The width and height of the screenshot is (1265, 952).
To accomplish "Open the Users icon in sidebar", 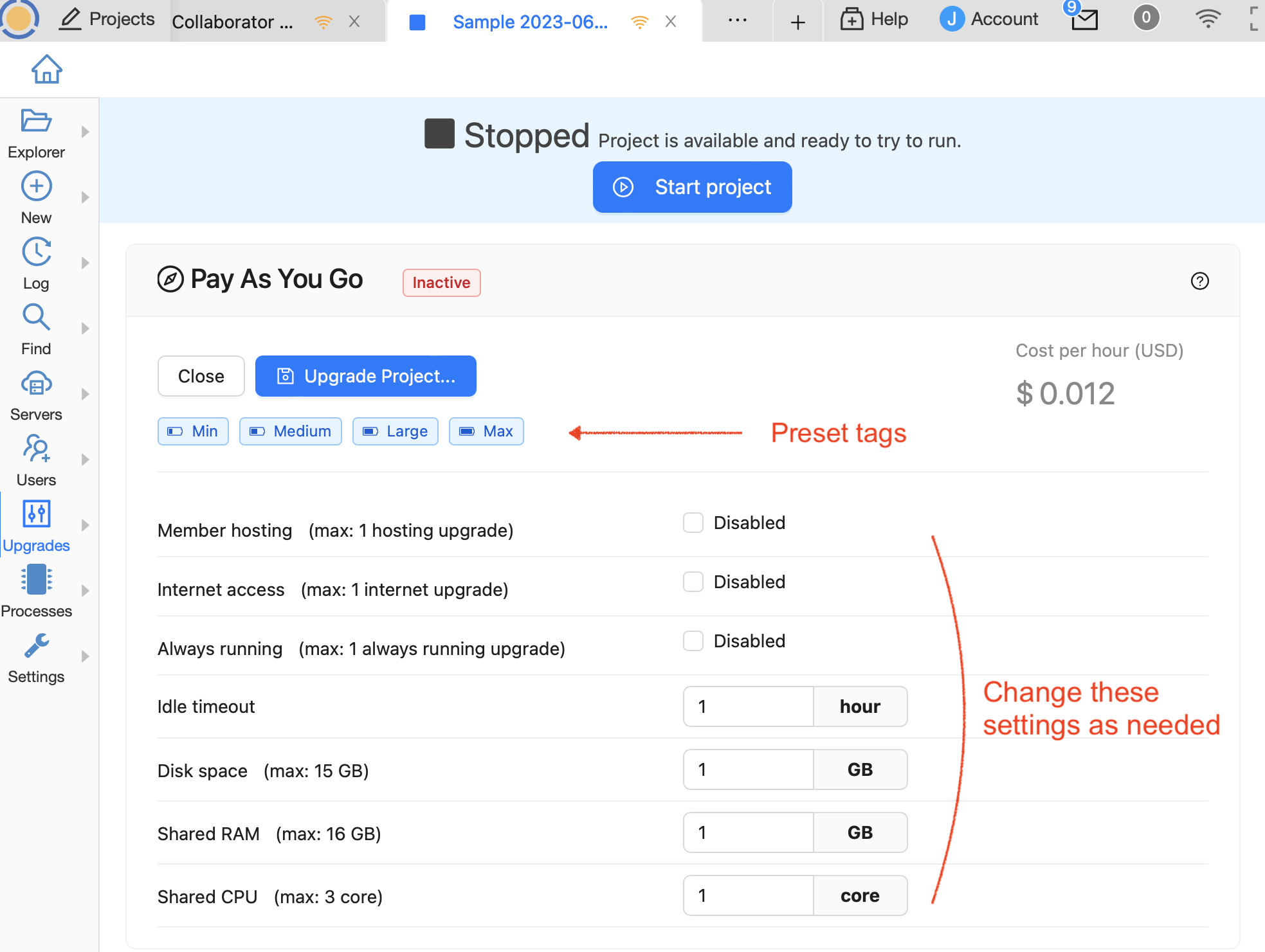I will 36,449.
